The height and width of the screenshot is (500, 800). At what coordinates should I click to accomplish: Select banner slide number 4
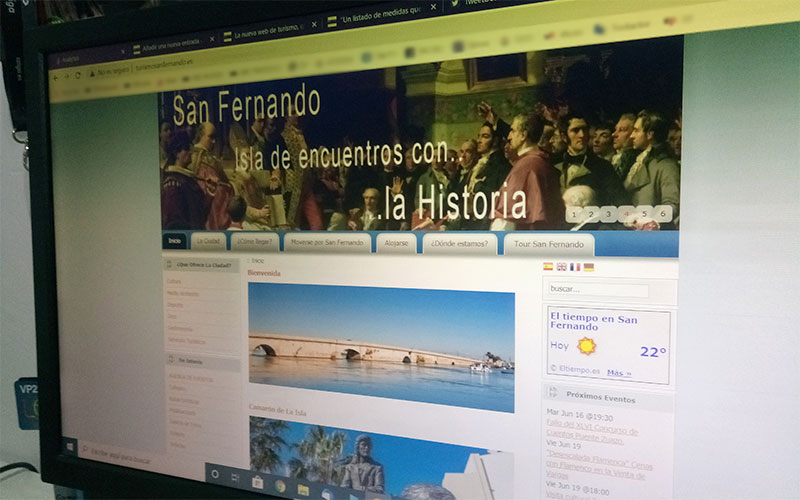(x=626, y=214)
